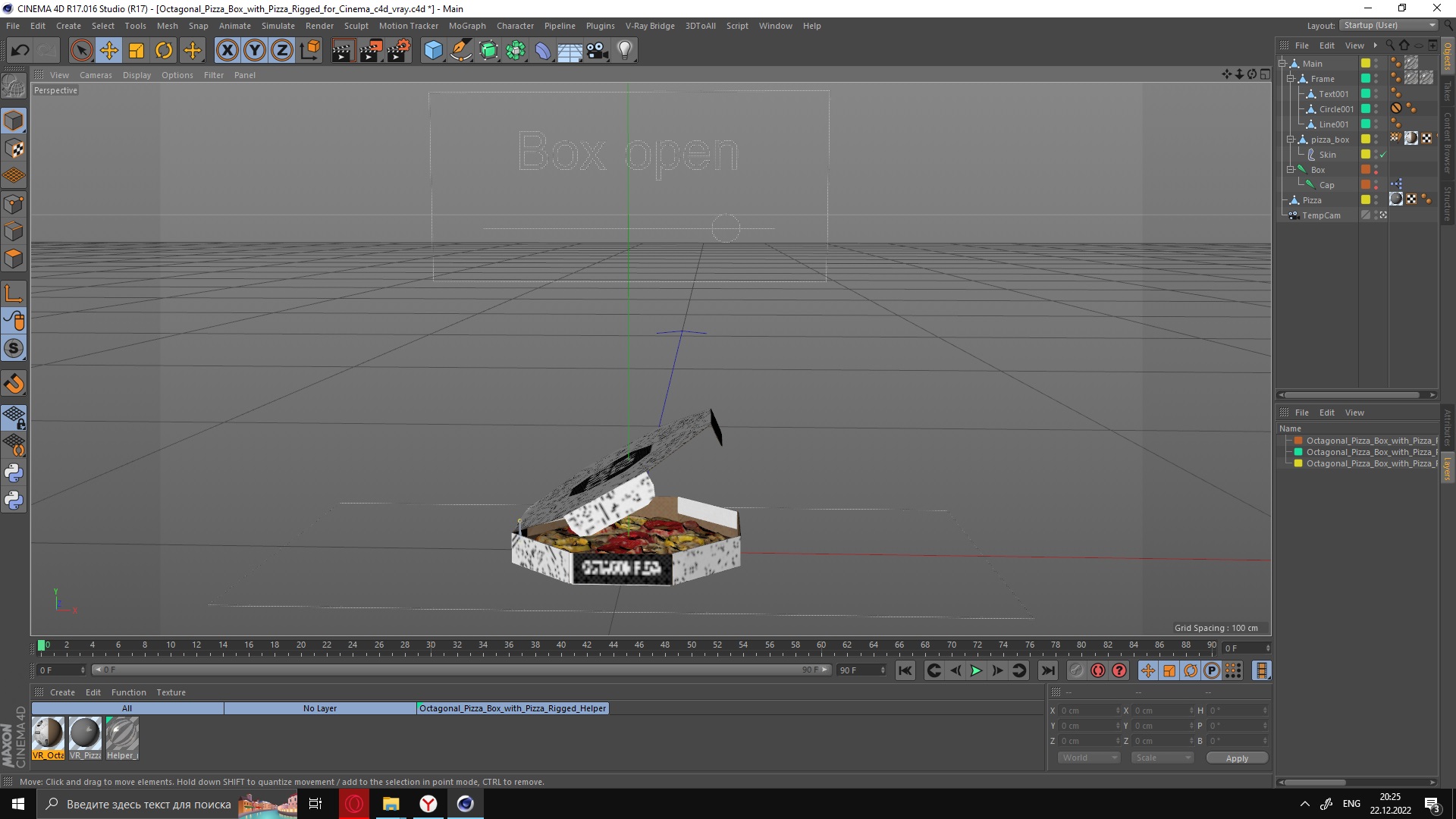Enable Axis mode
Image resolution: width=1456 pixels, height=819 pixels.
(x=14, y=293)
